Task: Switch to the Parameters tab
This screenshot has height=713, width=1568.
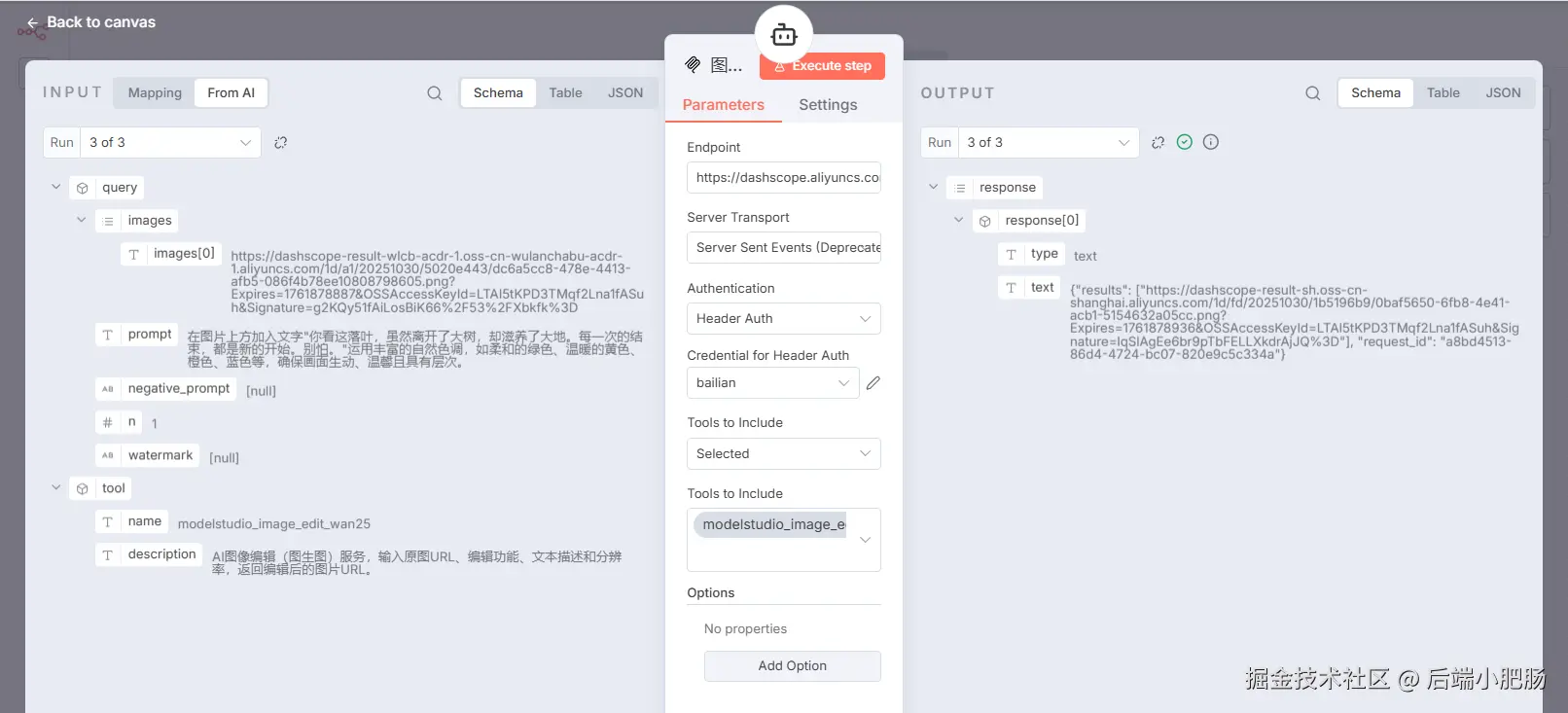Action: pyautogui.click(x=724, y=105)
